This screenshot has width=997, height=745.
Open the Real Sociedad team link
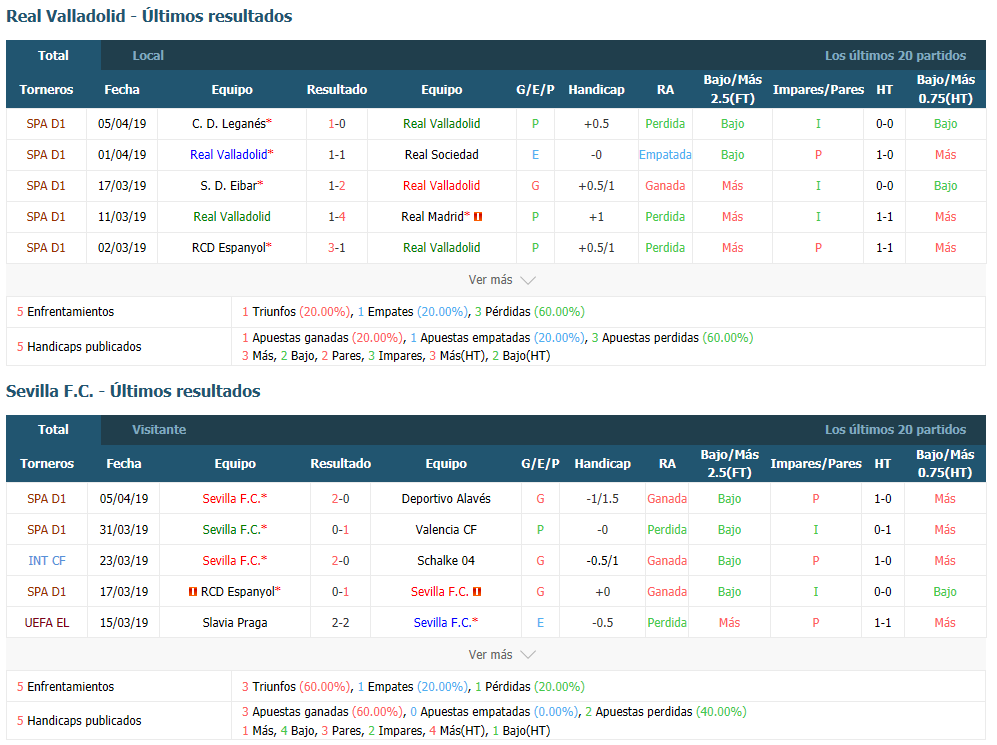pos(442,154)
